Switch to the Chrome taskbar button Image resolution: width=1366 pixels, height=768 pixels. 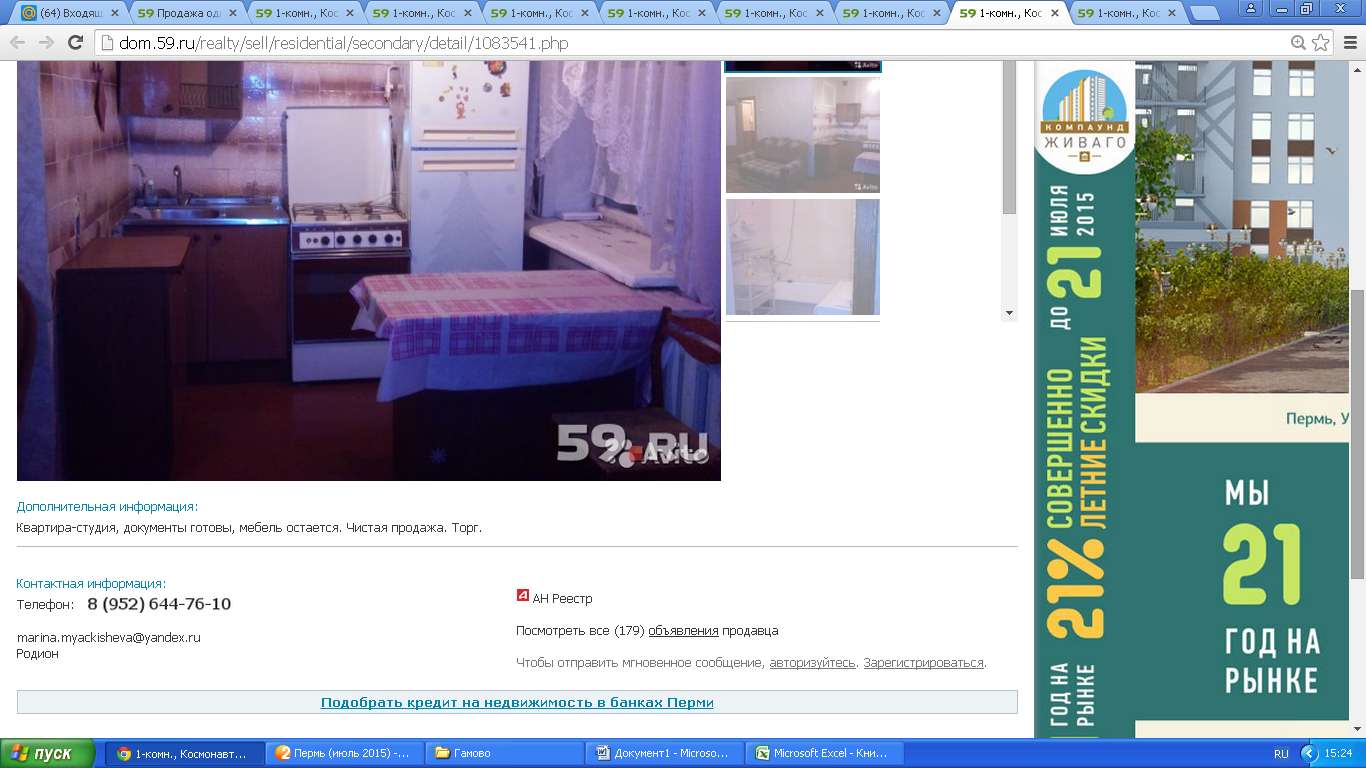[185, 753]
